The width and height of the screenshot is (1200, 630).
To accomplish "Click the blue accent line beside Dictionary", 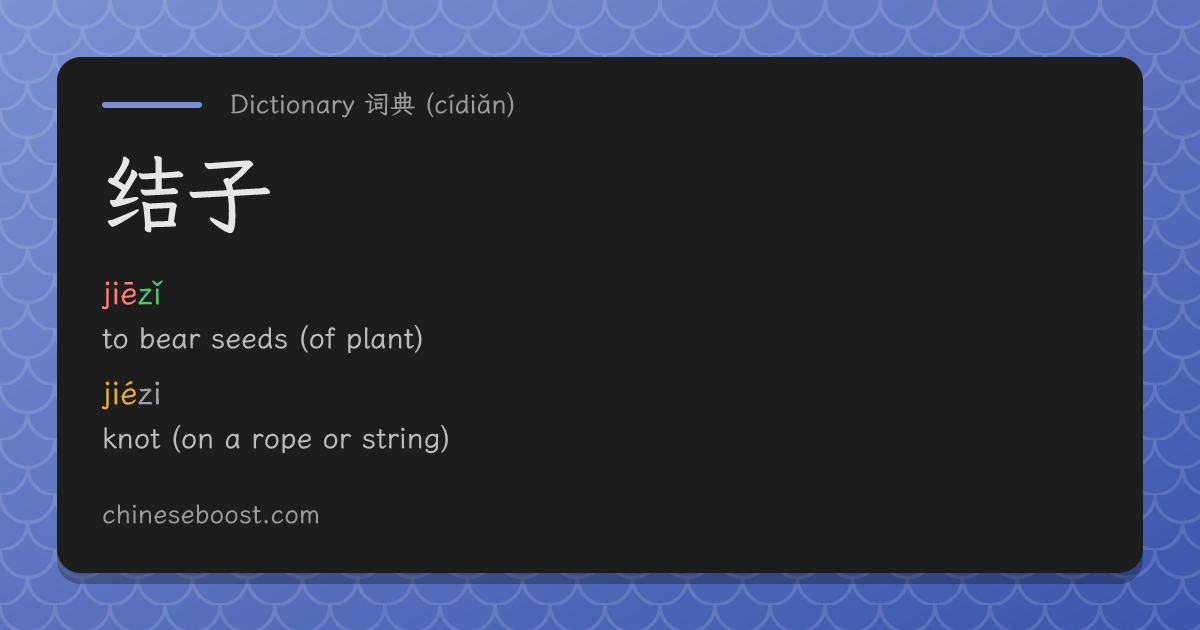I will tap(152, 104).
